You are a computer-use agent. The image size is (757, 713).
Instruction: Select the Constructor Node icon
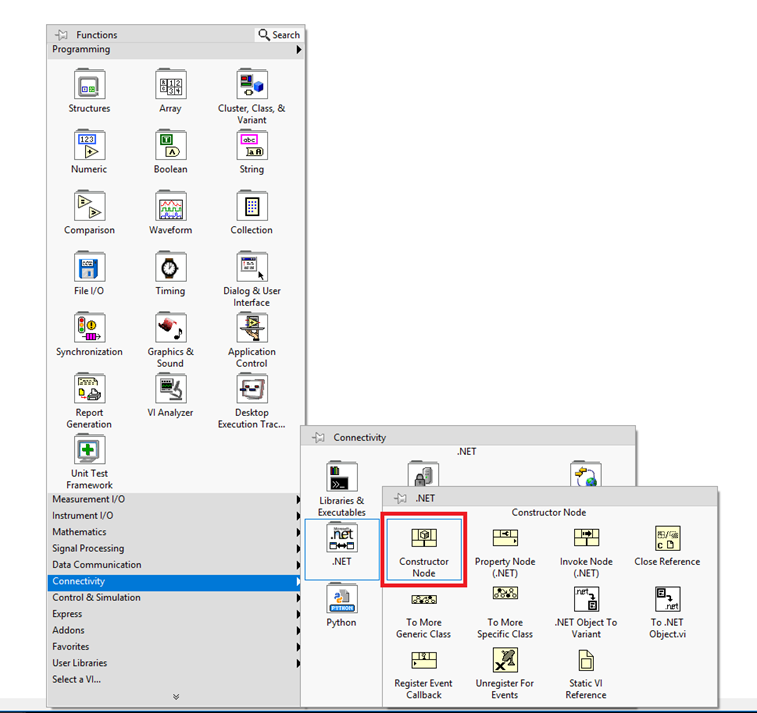pyautogui.click(x=423, y=538)
